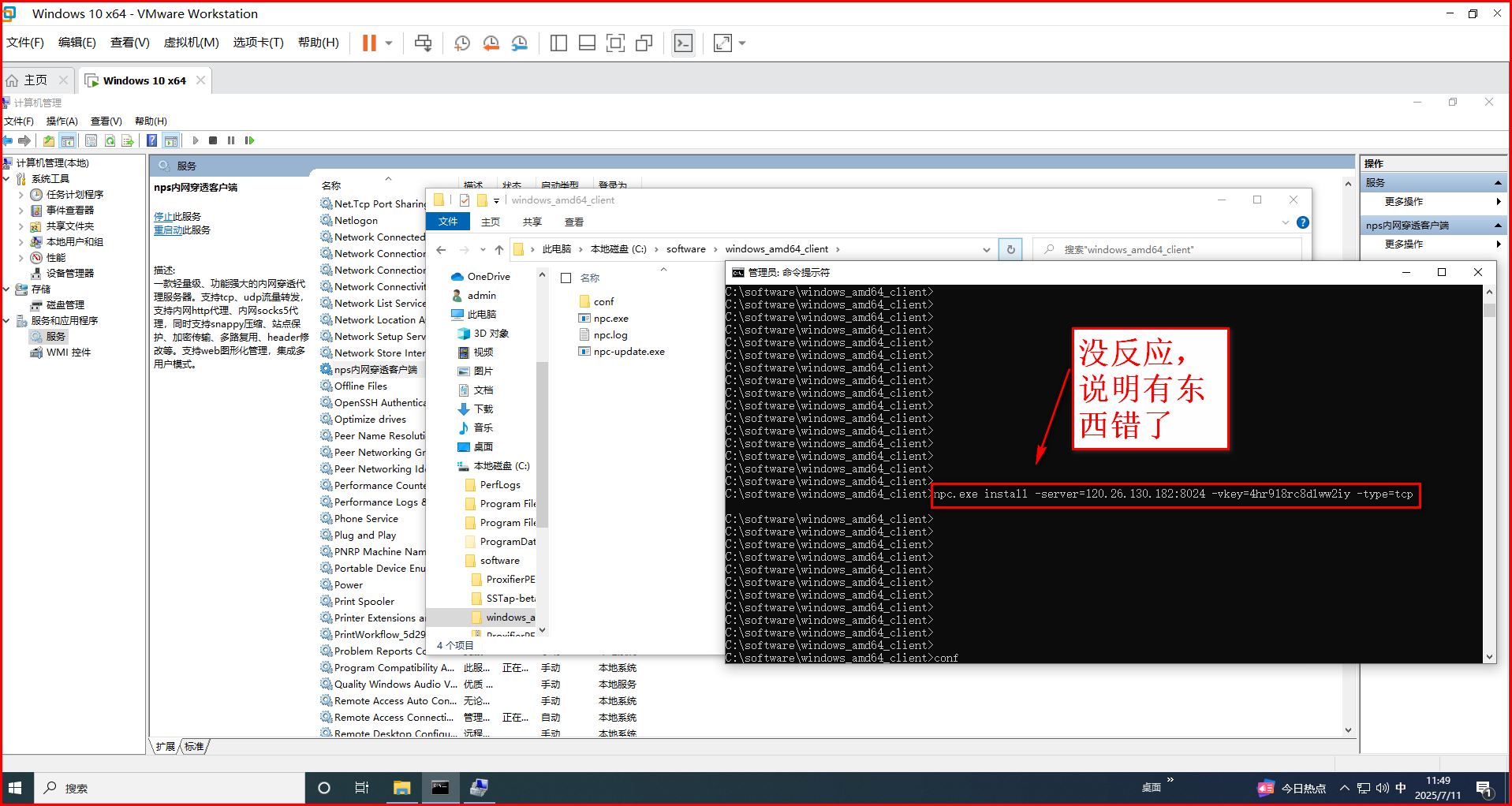Viewport: 1512px width, 806px height.
Task: Open VMware 虚拟机(M) menu
Action: (x=191, y=43)
